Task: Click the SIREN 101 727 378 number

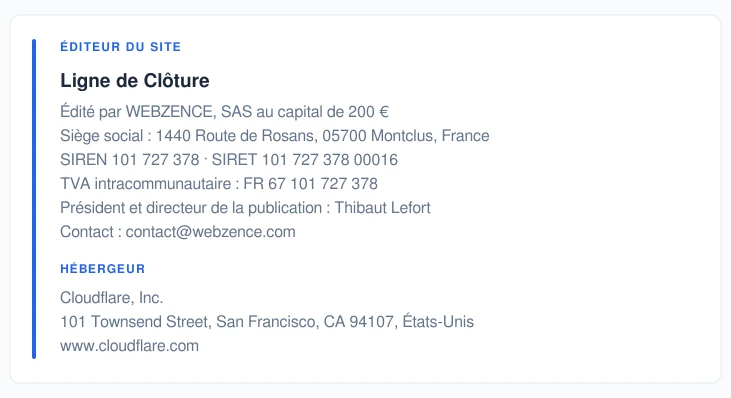Action: [130, 160]
